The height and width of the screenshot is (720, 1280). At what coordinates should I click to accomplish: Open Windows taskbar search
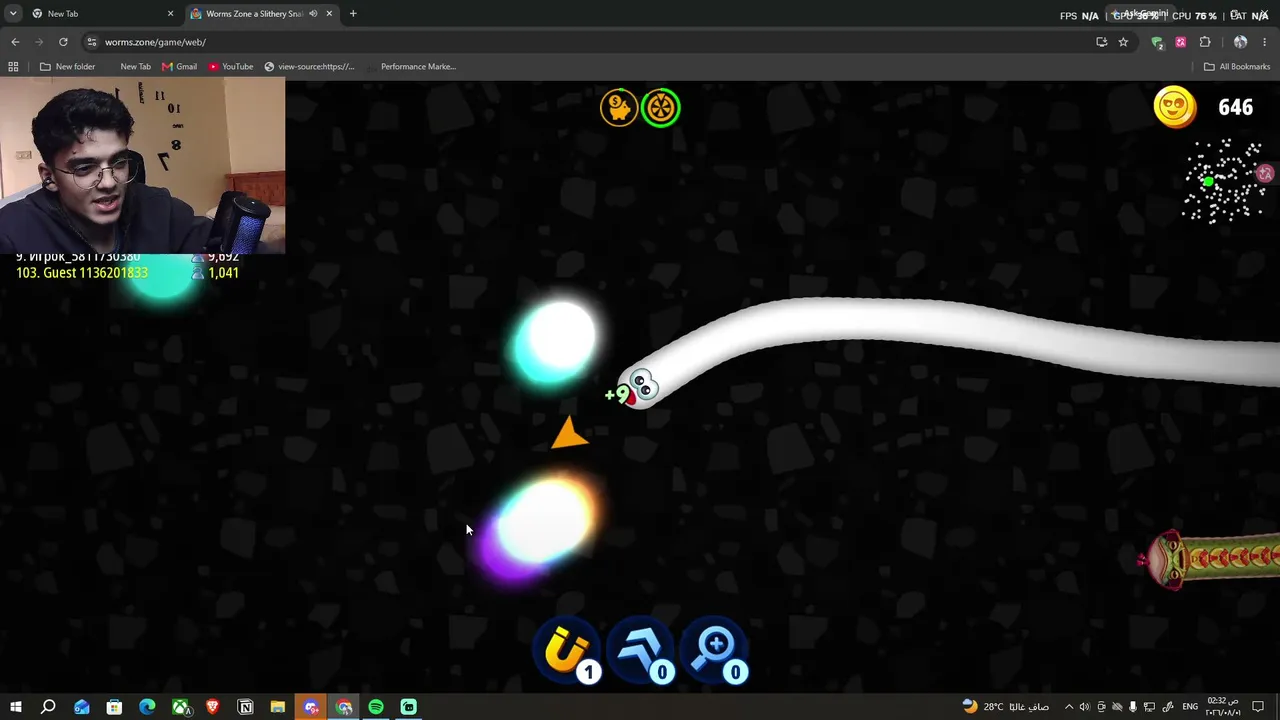point(48,707)
